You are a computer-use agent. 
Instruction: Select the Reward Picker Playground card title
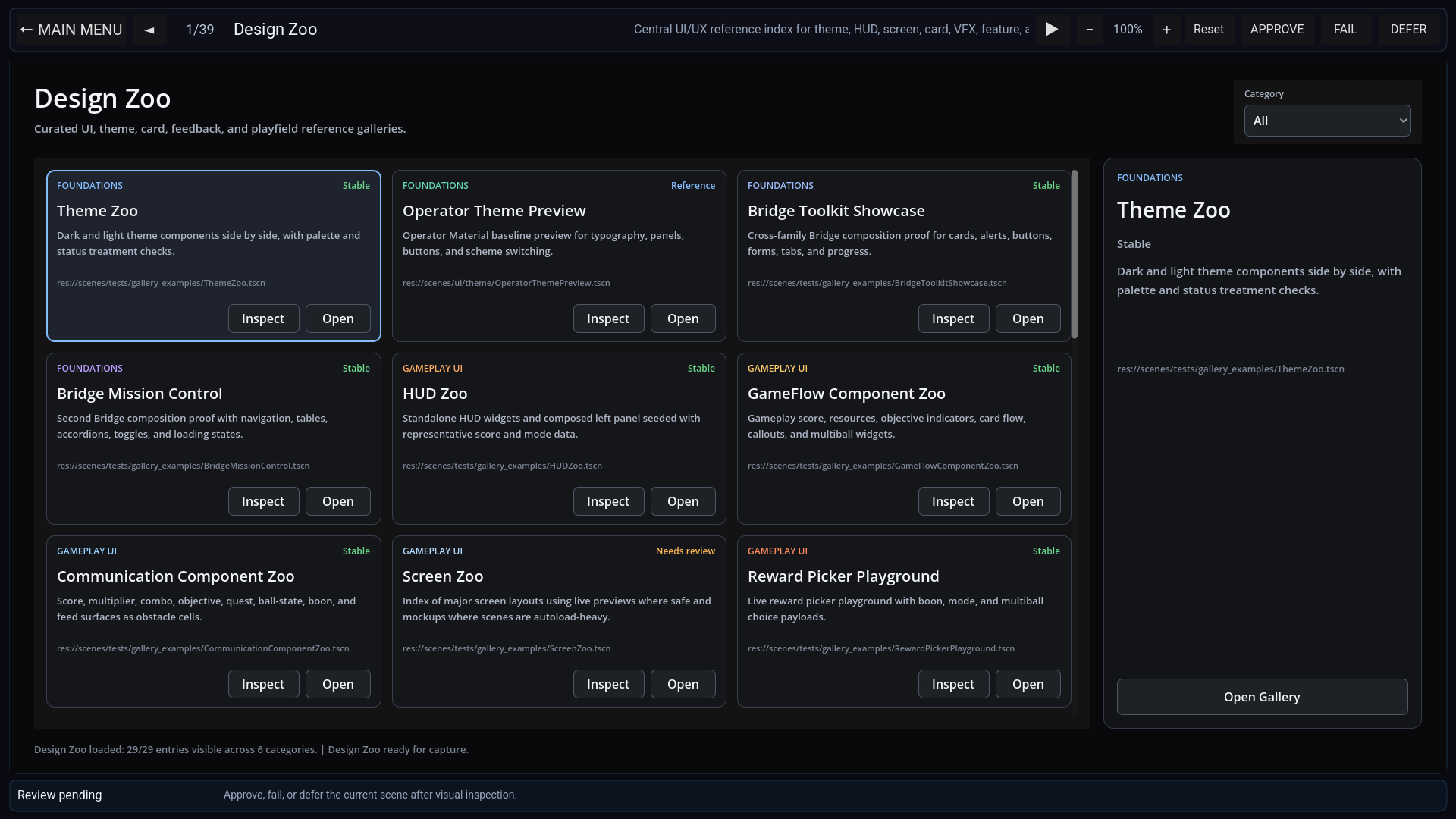coord(843,576)
